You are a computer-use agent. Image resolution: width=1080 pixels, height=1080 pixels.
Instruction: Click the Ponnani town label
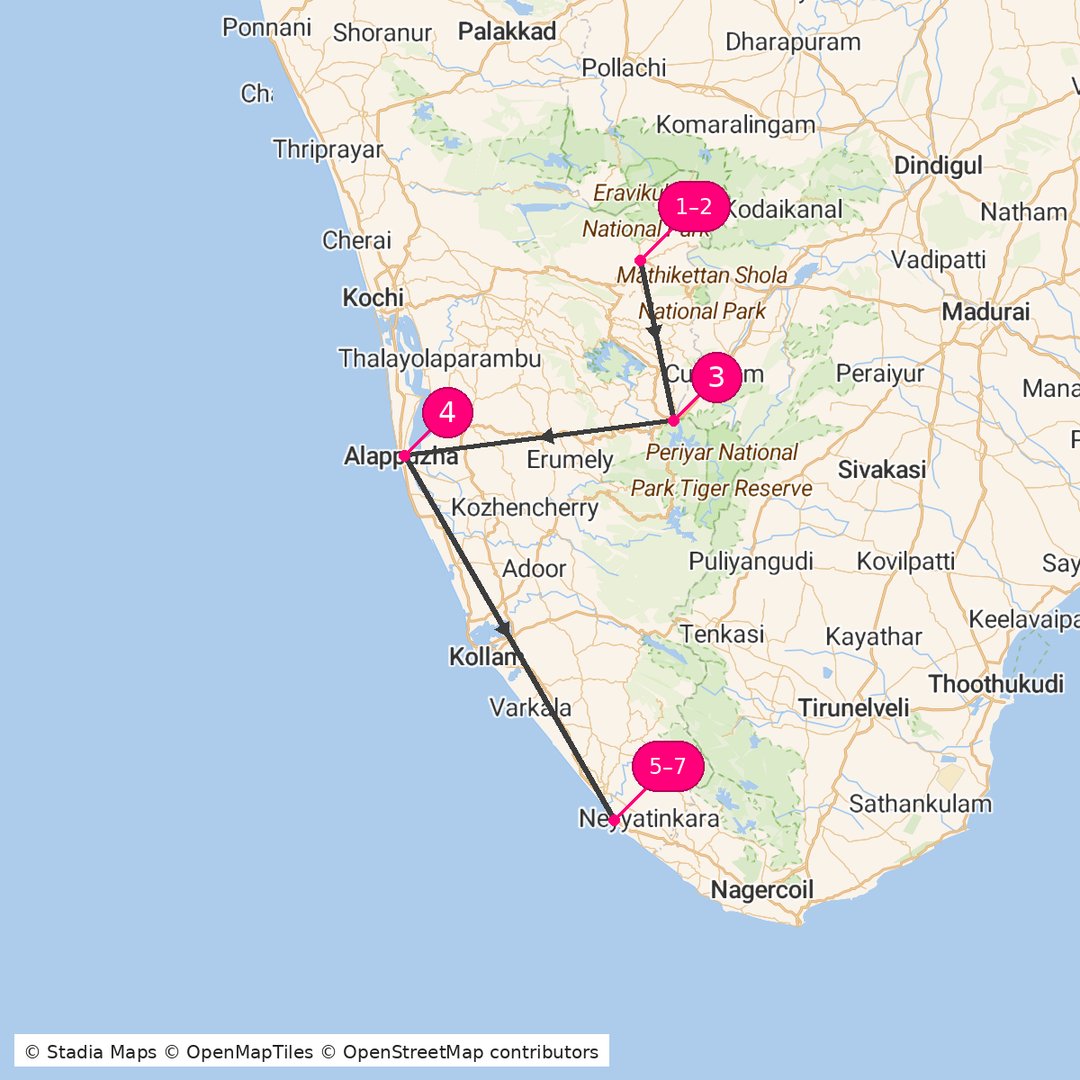(x=266, y=28)
